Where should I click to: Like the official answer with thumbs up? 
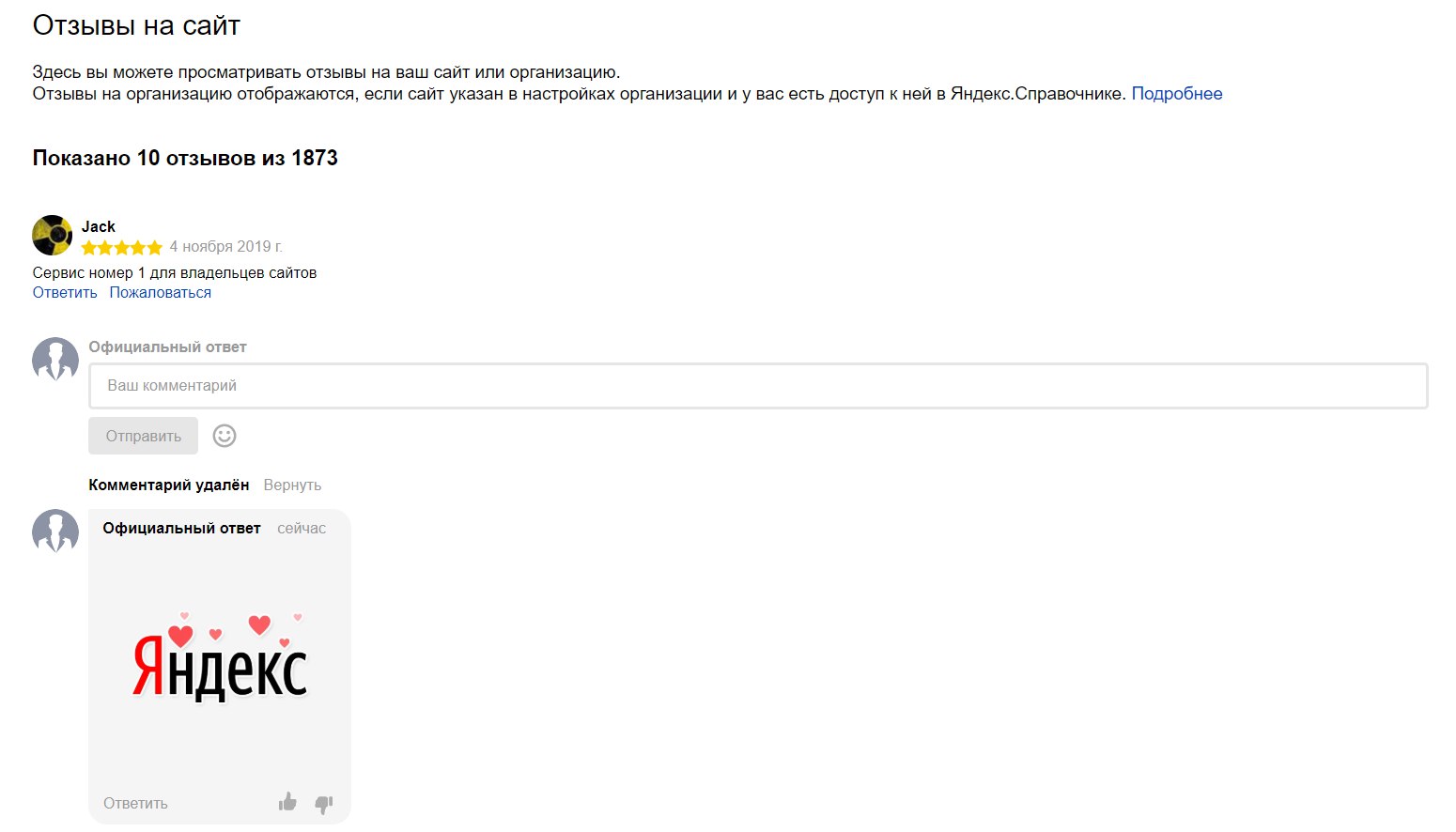tap(287, 802)
